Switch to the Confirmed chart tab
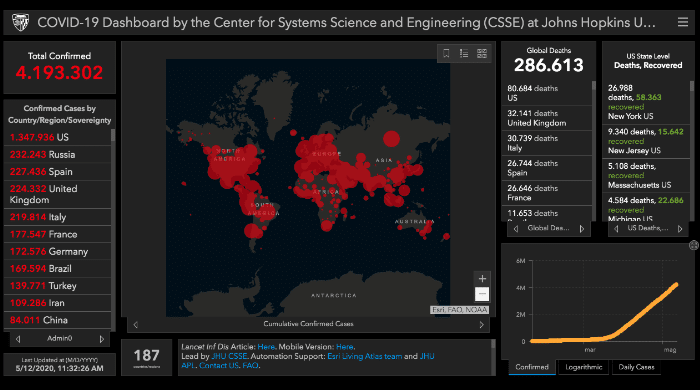The width and height of the screenshot is (700, 390). [x=532, y=367]
